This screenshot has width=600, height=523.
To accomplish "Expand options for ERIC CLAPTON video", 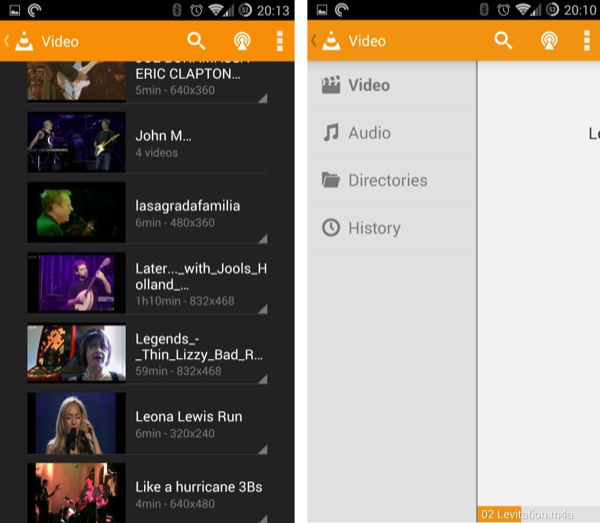I will 262,98.
